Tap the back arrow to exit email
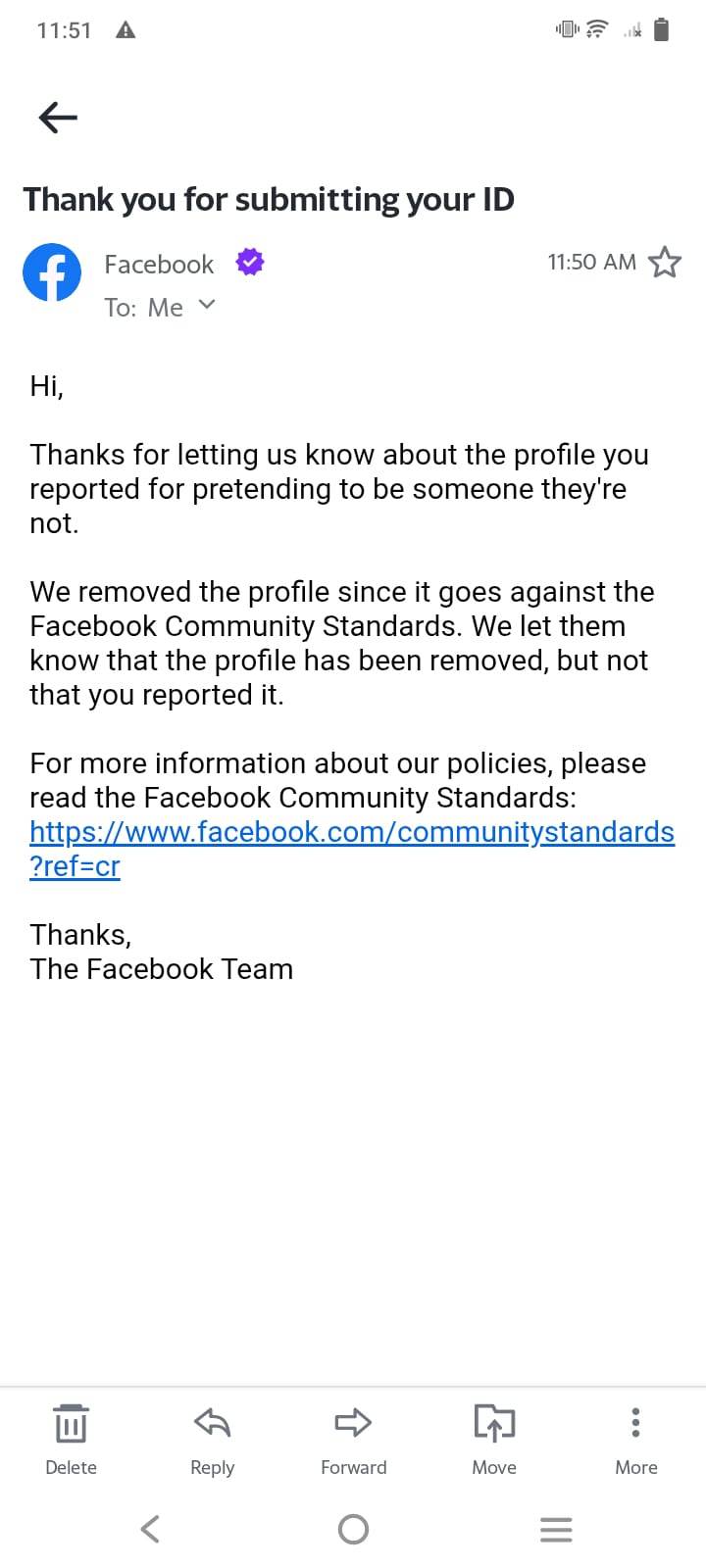The image size is (706, 1568). tap(58, 118)
